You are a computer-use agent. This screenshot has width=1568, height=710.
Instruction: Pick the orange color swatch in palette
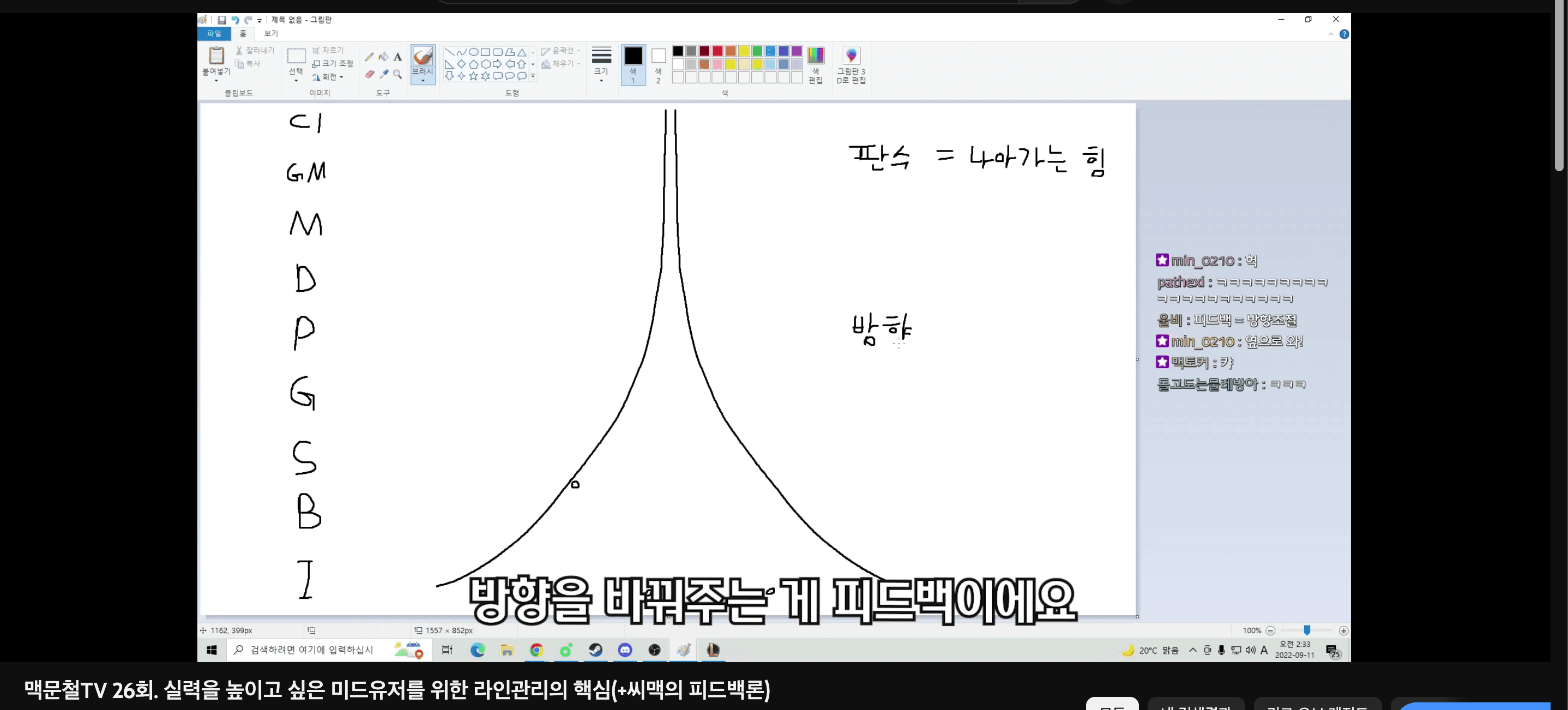(x=731, y=51)
